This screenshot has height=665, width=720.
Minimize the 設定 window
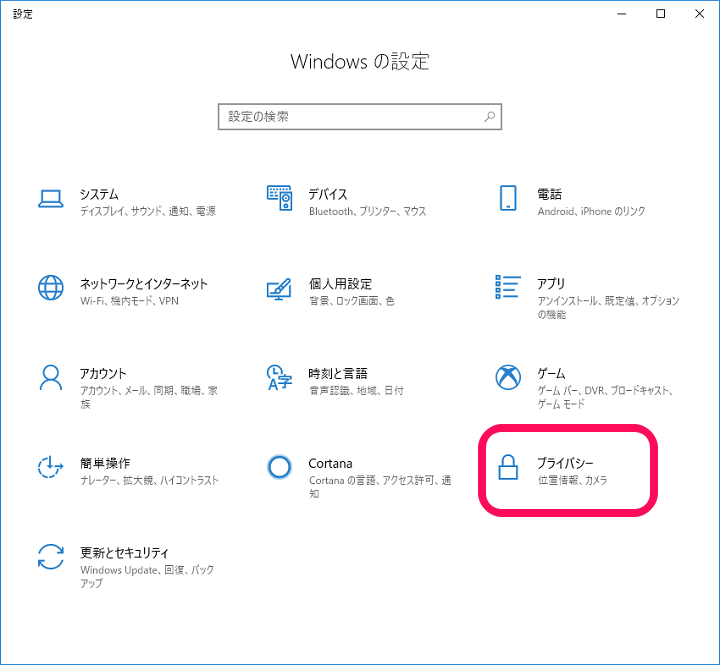(622, 14)
